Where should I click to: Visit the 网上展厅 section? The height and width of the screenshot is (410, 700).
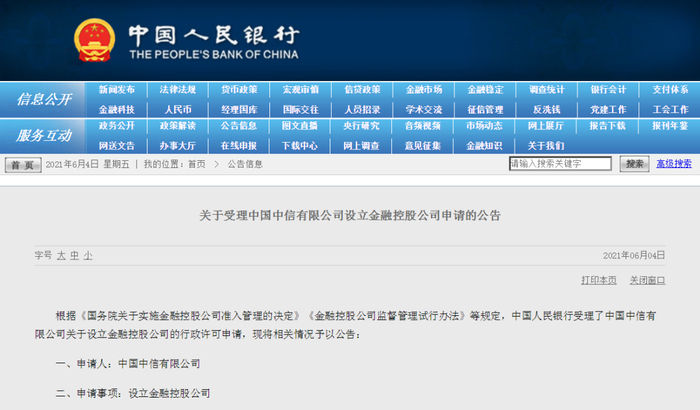(546, 126)
